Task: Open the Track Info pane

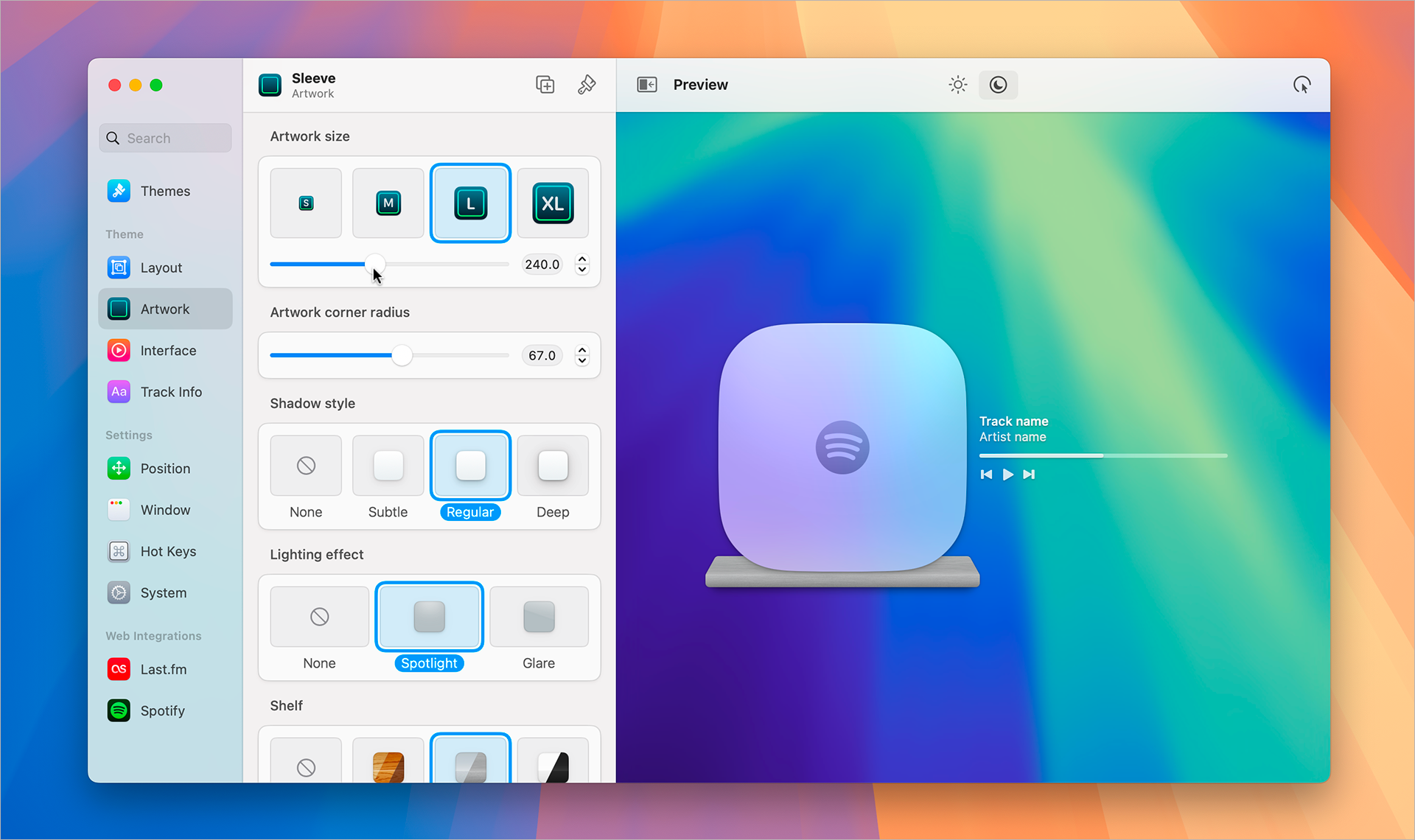Action: coord(165,392)
